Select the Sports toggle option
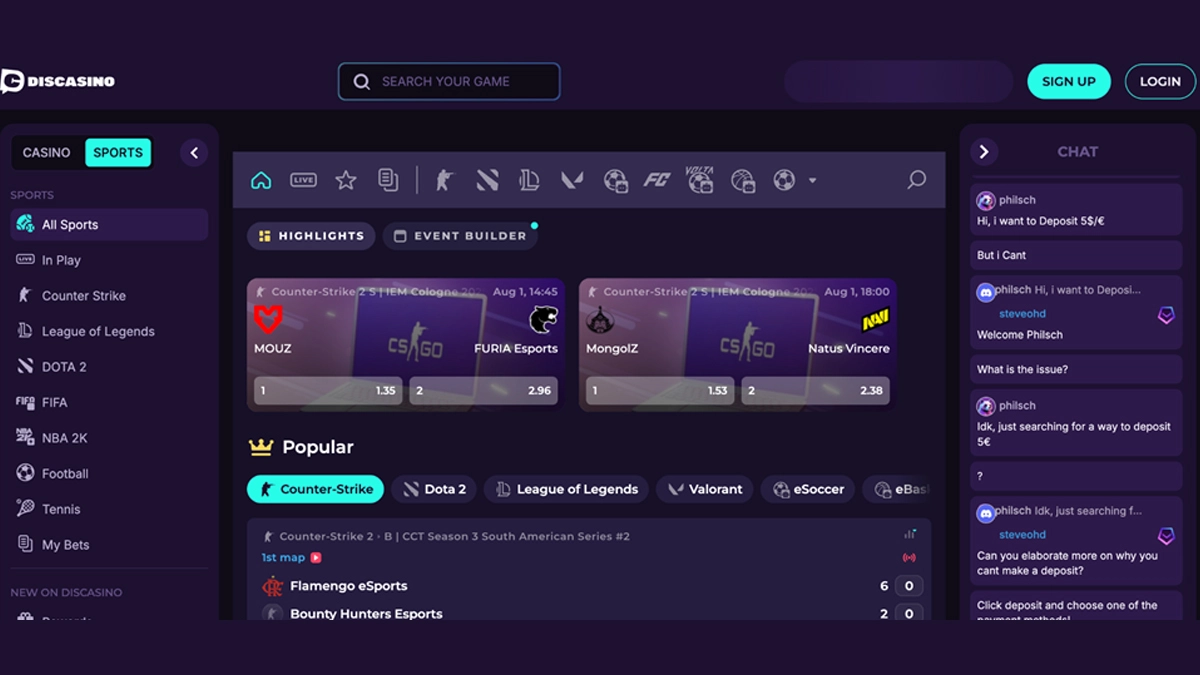1200x675 pixels. click(x=118, y=153)
